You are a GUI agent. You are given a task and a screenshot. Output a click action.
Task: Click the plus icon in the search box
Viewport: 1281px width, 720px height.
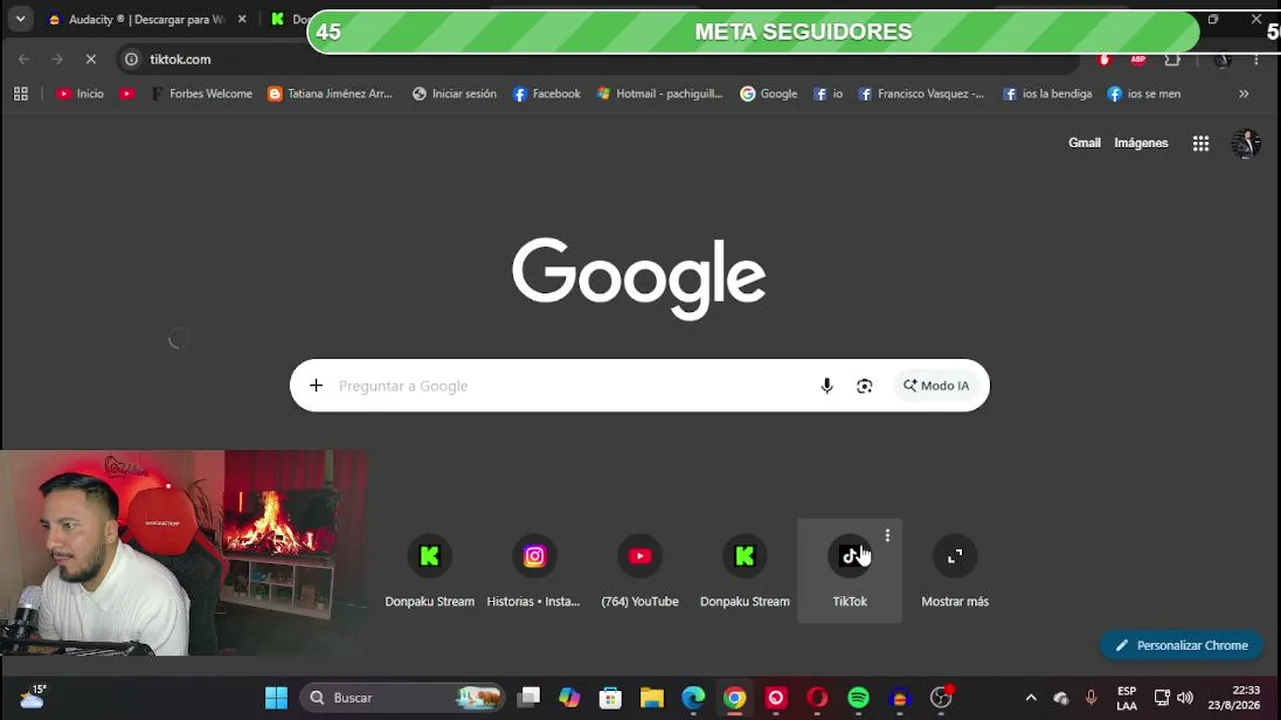click(316, 386)
